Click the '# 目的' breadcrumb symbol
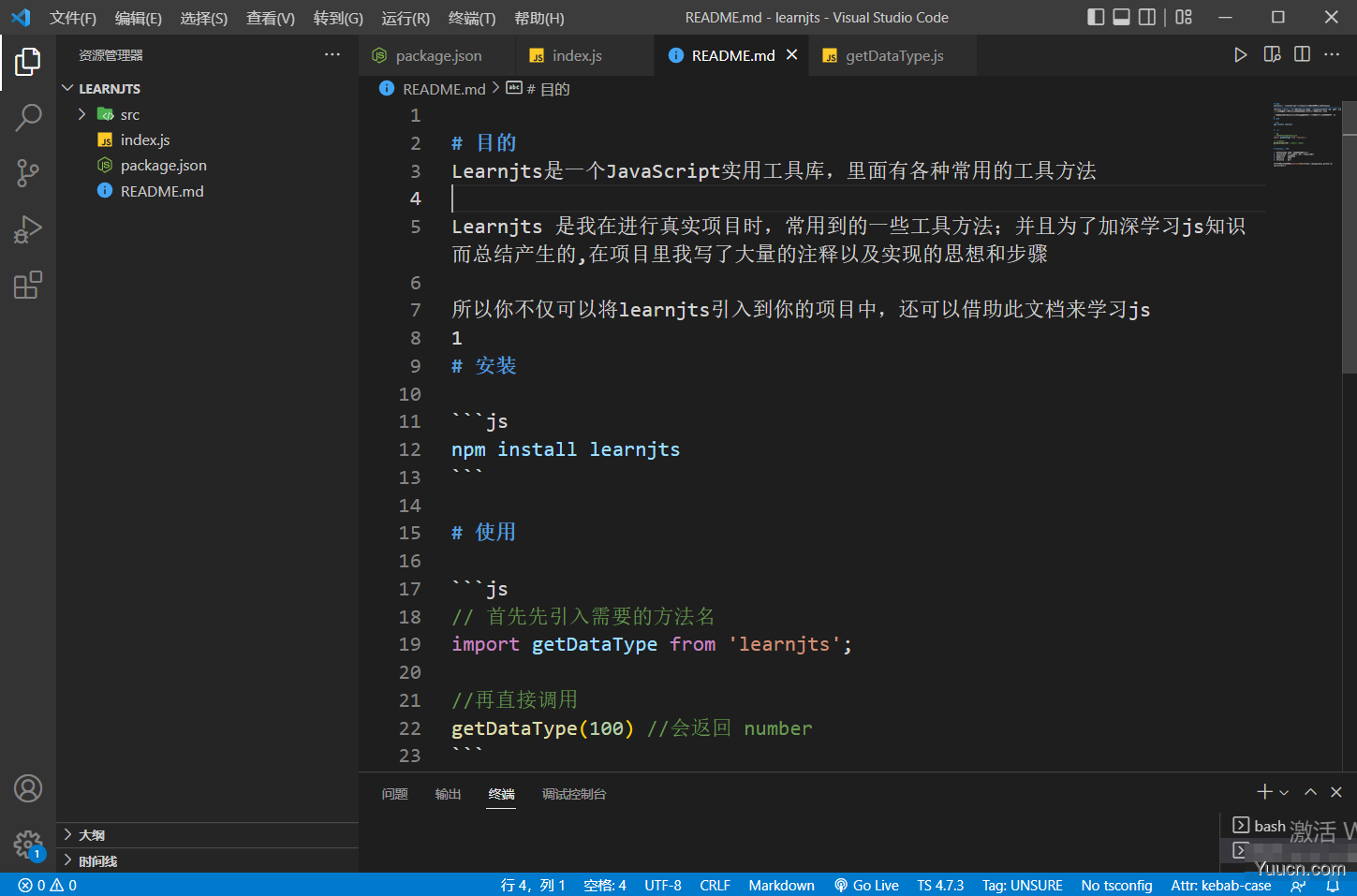The image size is (1357, 896). point(538,89)
